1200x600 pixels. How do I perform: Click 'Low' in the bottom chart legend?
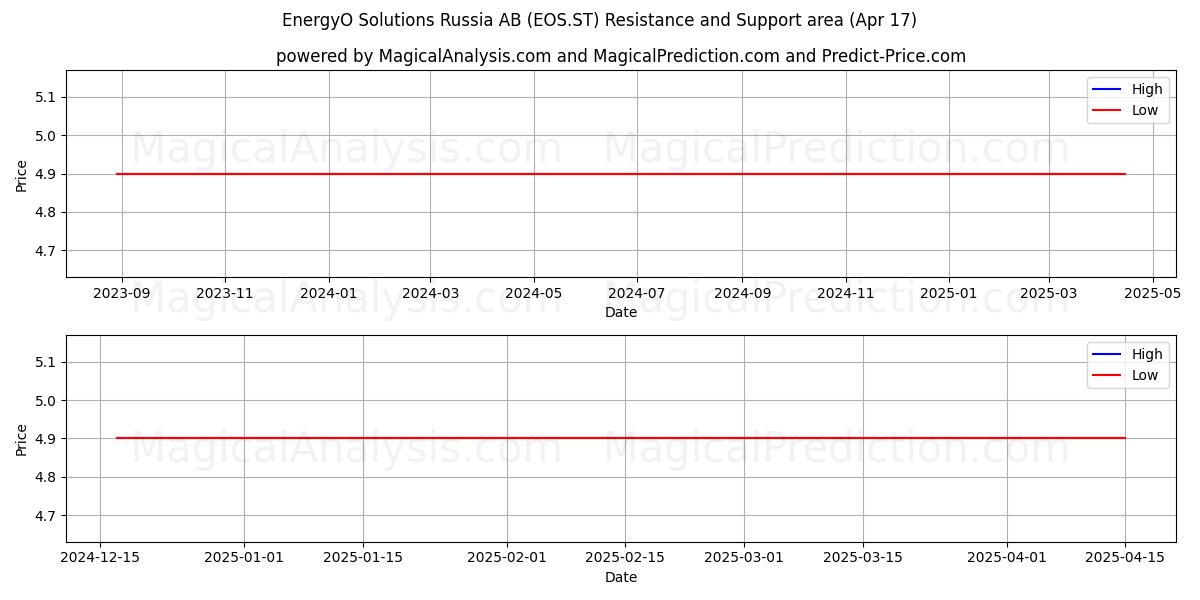1145,375
